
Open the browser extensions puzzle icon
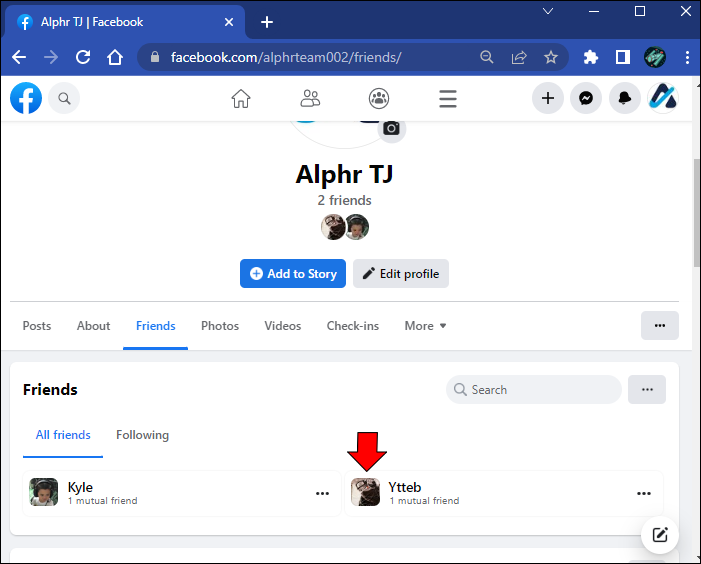tap(591, 57)
